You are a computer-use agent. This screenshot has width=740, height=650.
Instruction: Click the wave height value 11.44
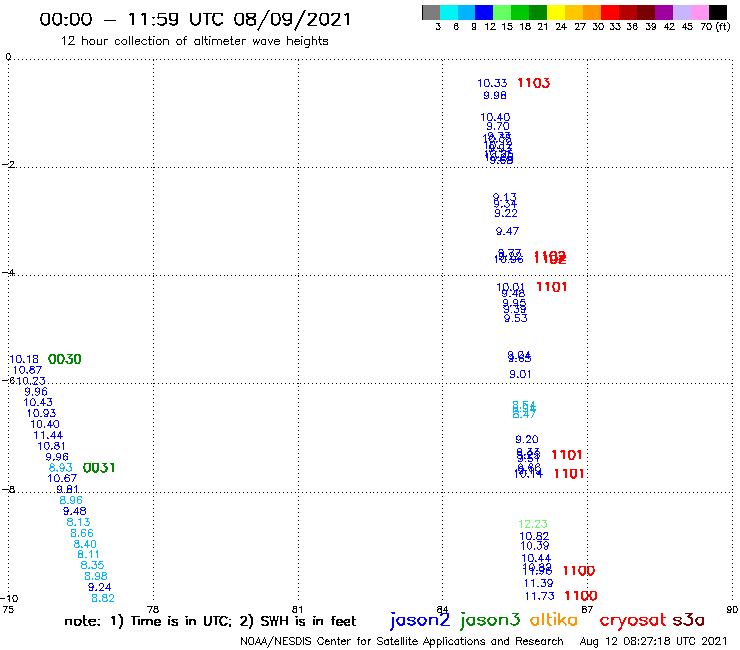48,435
